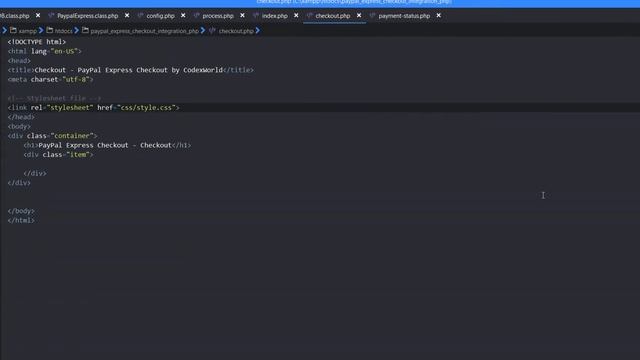This screenshot has width=640, height=360.
Task: Open the index.php tab
Action: (x=275, y=16)
